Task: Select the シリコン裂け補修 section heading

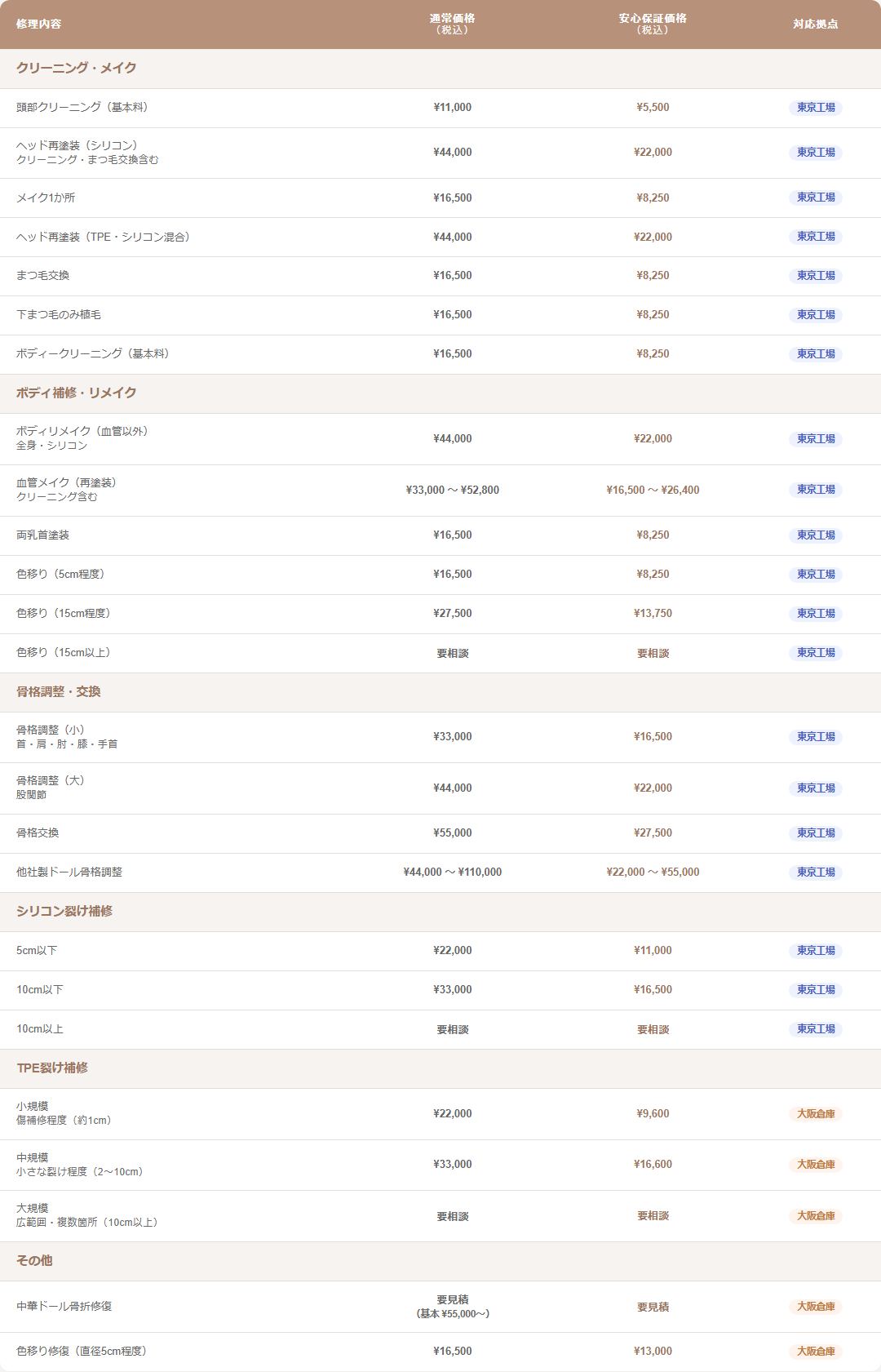Action: 64,912
